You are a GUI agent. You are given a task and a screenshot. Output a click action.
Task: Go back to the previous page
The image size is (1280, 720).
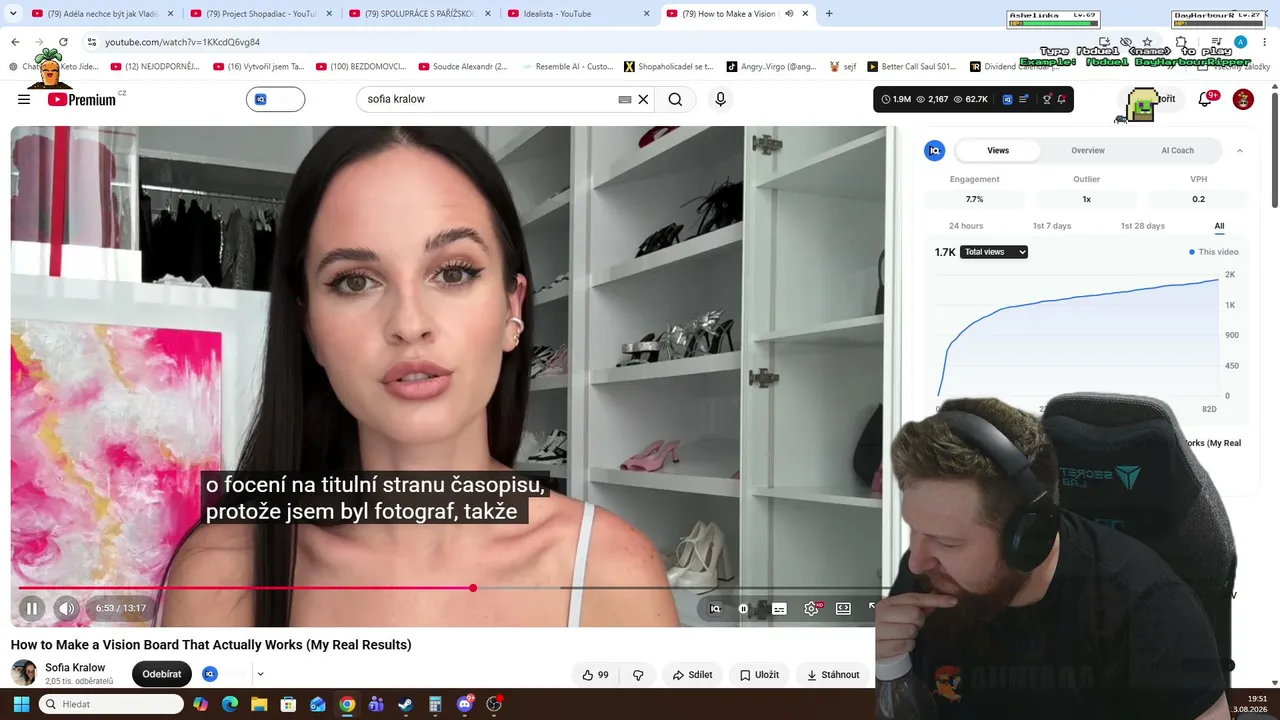click(15, 42)
